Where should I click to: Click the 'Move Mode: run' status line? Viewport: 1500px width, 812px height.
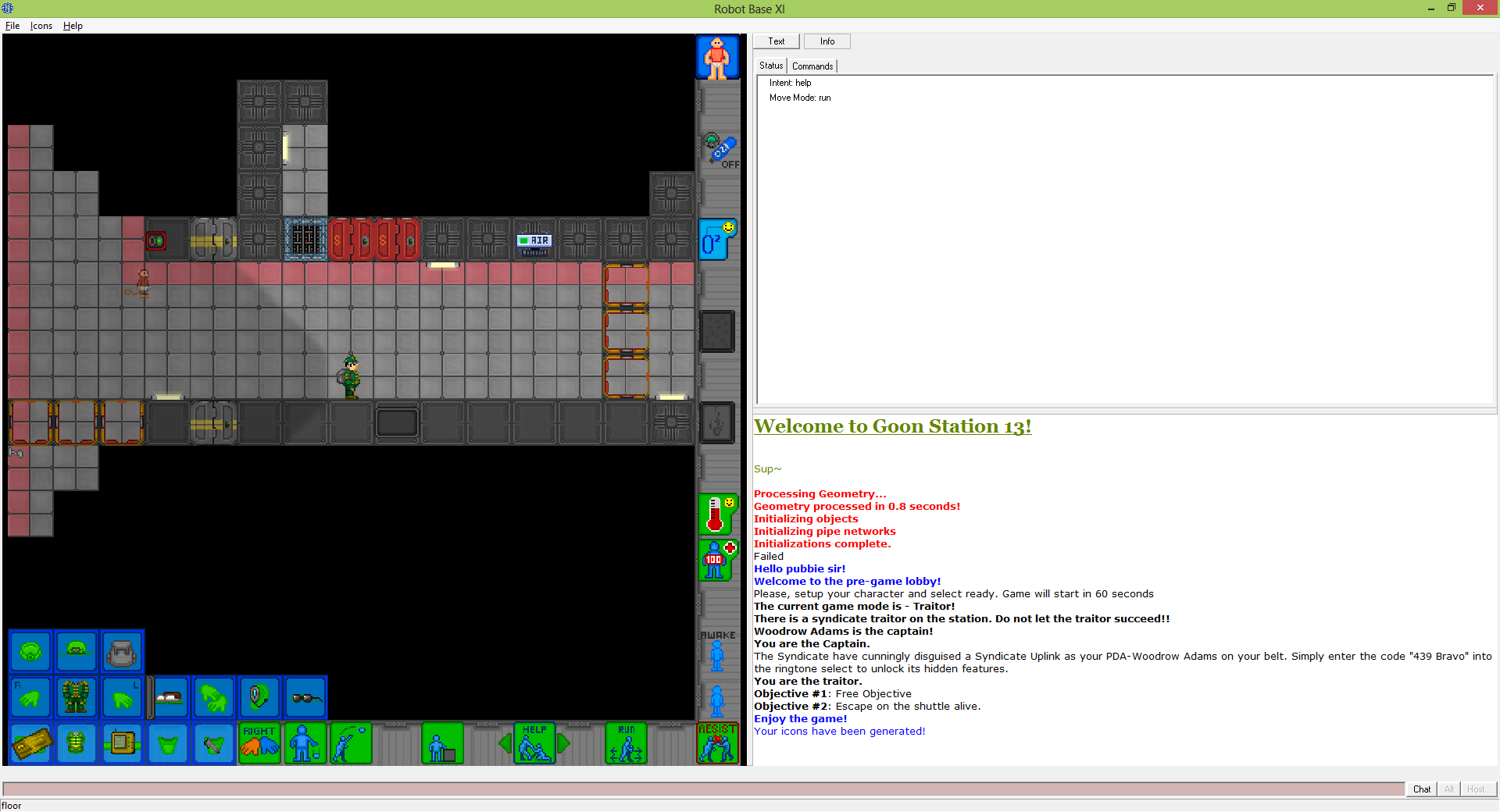800,98
